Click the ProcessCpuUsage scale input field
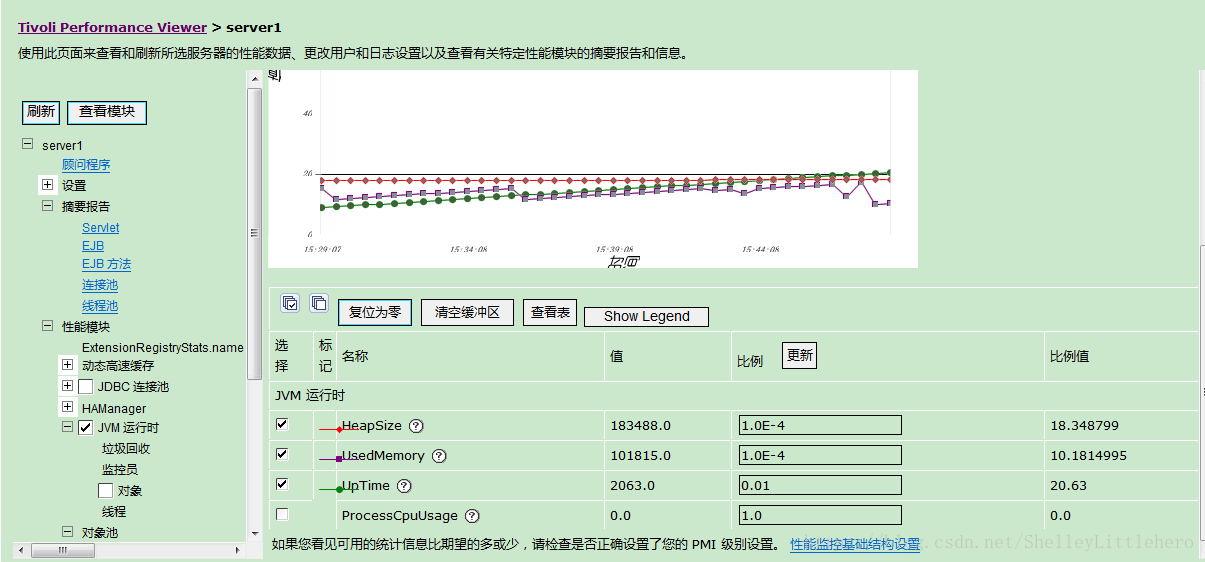The height and width of the screenshot is (562, 1205). click(x=820, y=515)
